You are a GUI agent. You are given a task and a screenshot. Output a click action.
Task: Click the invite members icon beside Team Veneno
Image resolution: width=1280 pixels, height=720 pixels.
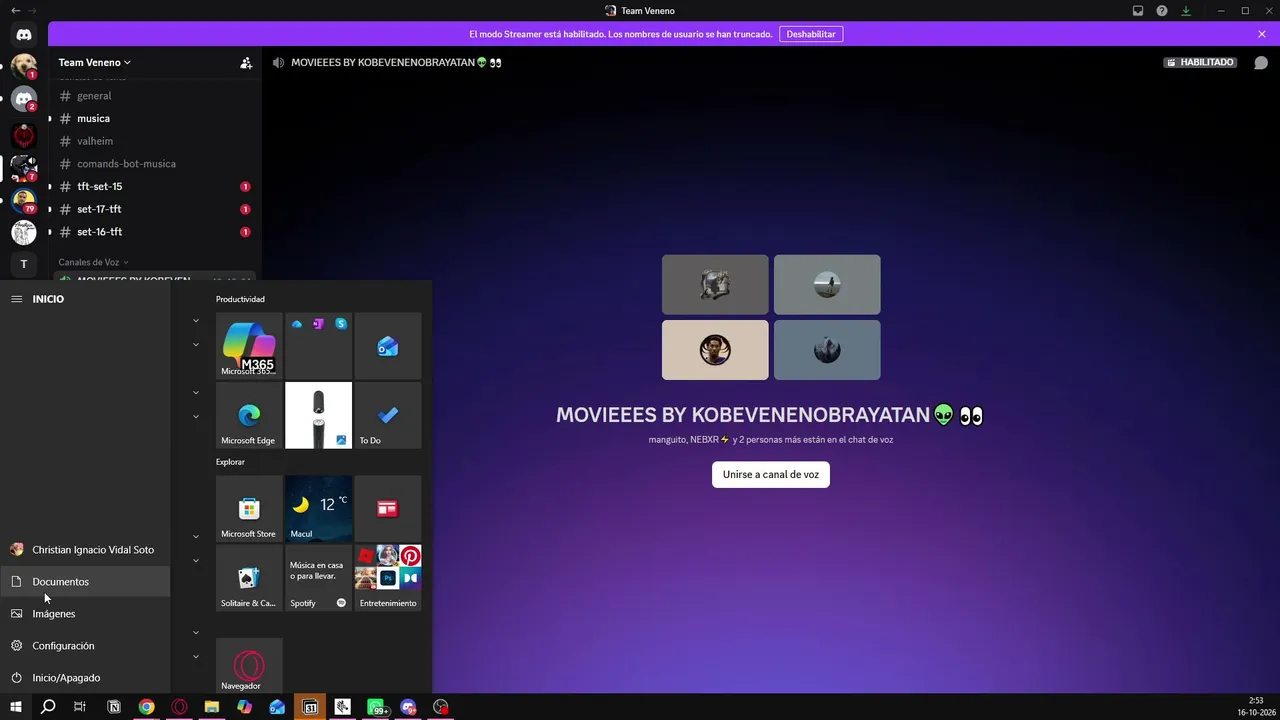tap(246, 62)
